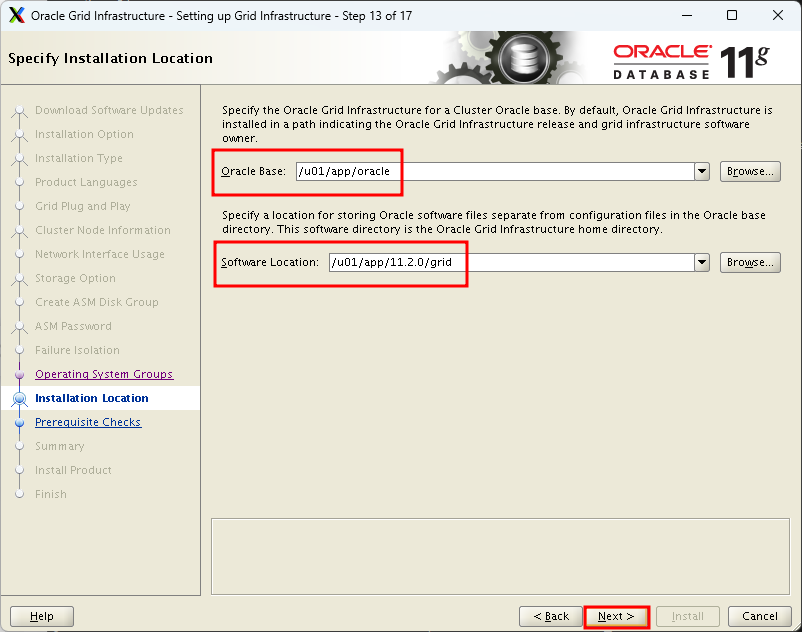Close the installer window
The height and width of the screenshot is (632, 802).
(x=777, y=15)
